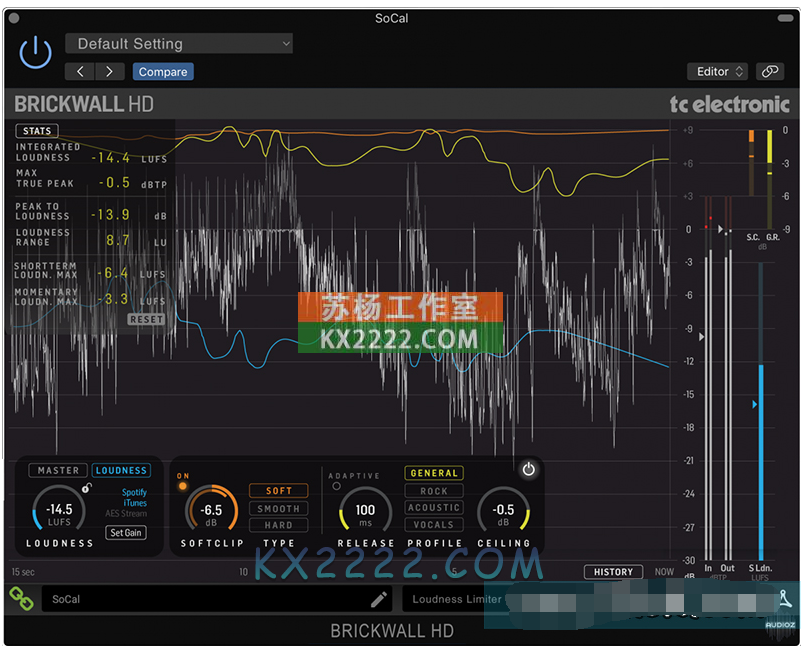Click the BRICKWALL HD title logo
Image resolution: width=801 pixels, height=646 pixels.
pos(84,104)
